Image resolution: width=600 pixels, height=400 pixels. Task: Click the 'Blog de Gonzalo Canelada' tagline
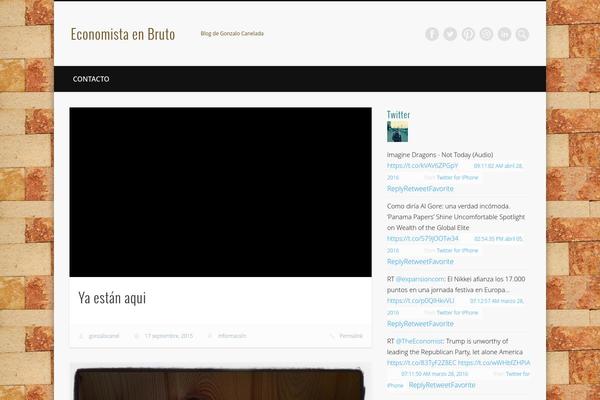tap(232, 33)
